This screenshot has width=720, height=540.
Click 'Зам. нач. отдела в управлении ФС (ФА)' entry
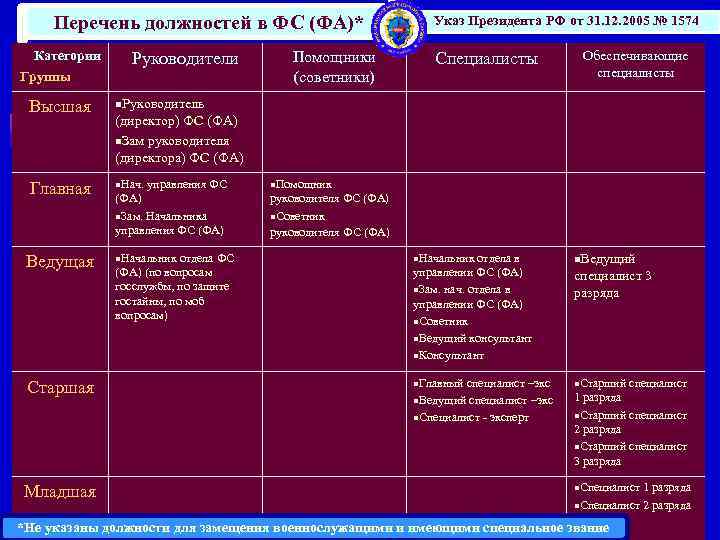467,297
